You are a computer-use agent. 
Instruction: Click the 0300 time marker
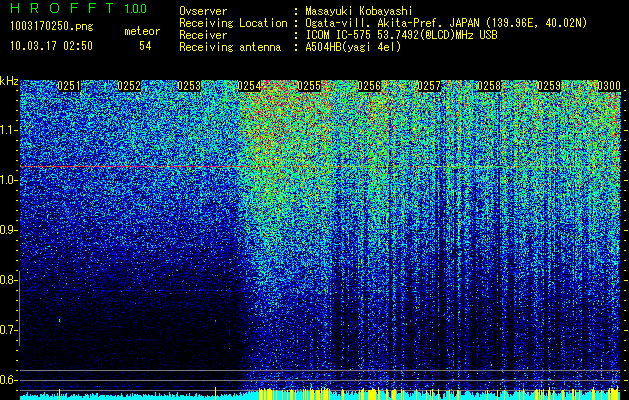point(609,86)
